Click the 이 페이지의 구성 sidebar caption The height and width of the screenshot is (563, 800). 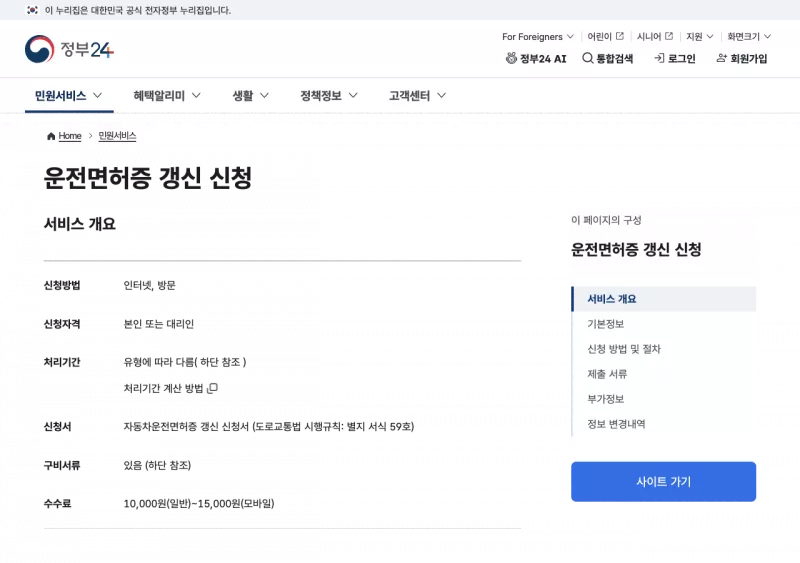606,220
